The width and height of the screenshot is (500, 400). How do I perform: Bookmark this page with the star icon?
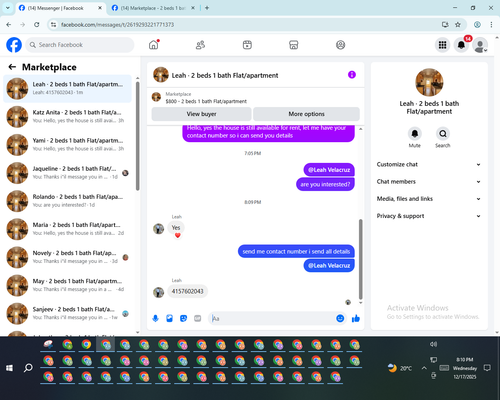(x=458, y=24)
